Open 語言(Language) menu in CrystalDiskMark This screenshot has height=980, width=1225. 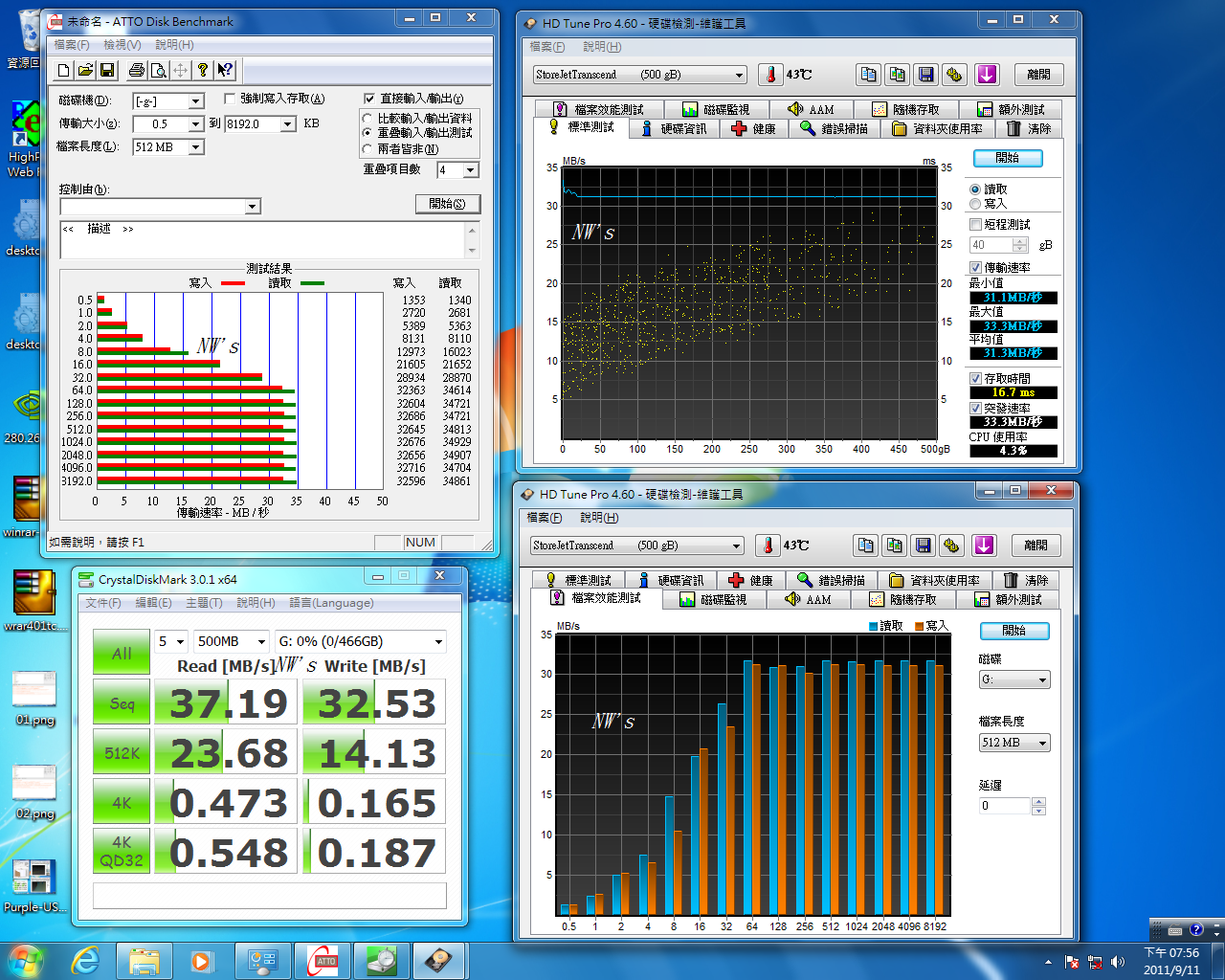point(331,603)
